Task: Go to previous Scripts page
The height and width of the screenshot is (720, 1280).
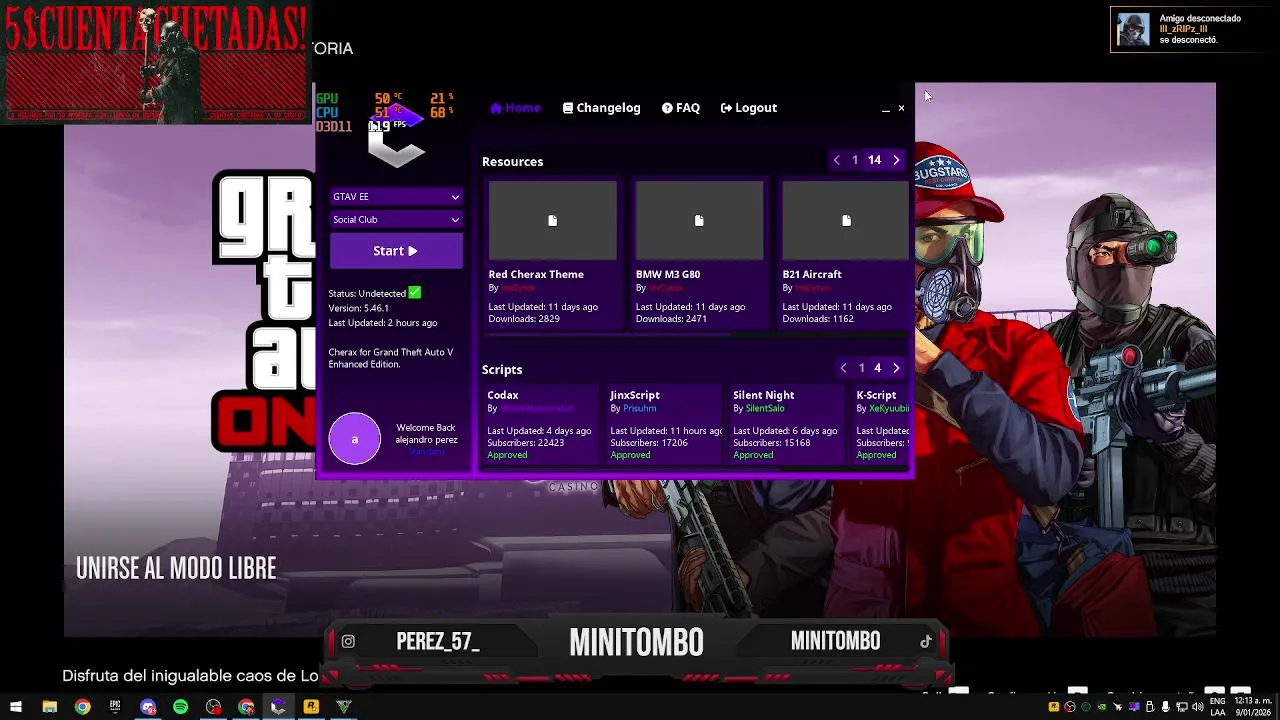Action: tap(843, 368)
